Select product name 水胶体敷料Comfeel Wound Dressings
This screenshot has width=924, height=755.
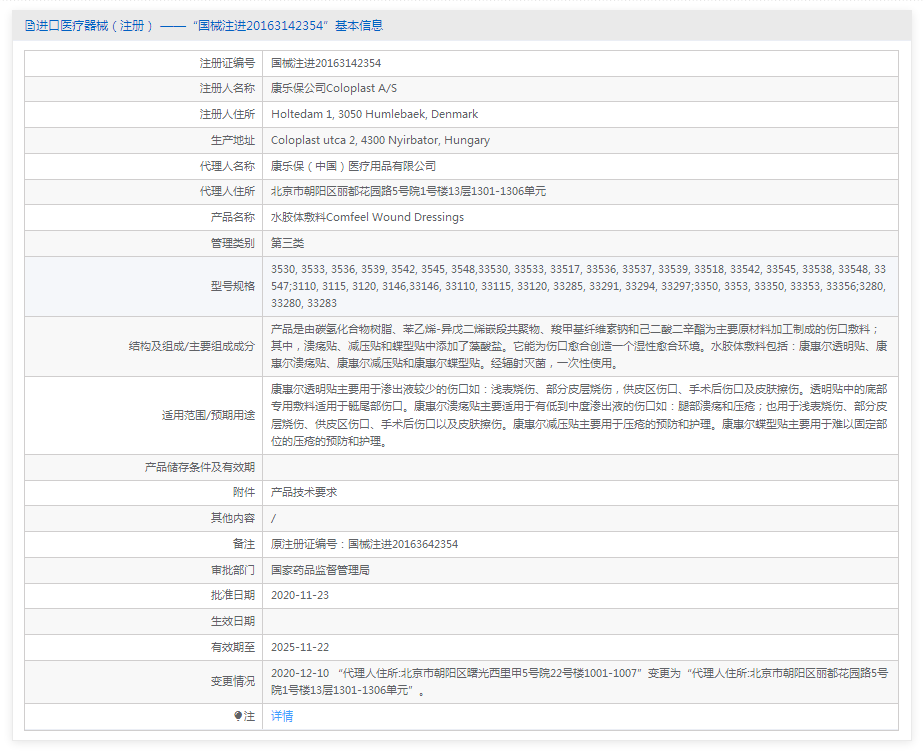pos(368,217)
